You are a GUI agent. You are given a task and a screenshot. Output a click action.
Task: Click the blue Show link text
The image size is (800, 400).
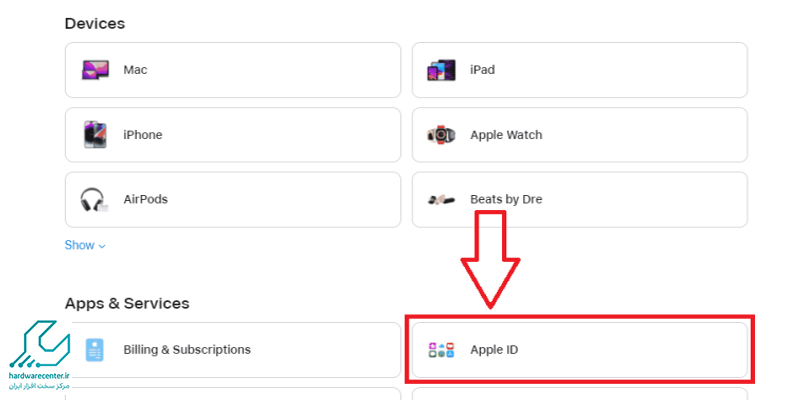pyautogui.click(x=79, y=245)
